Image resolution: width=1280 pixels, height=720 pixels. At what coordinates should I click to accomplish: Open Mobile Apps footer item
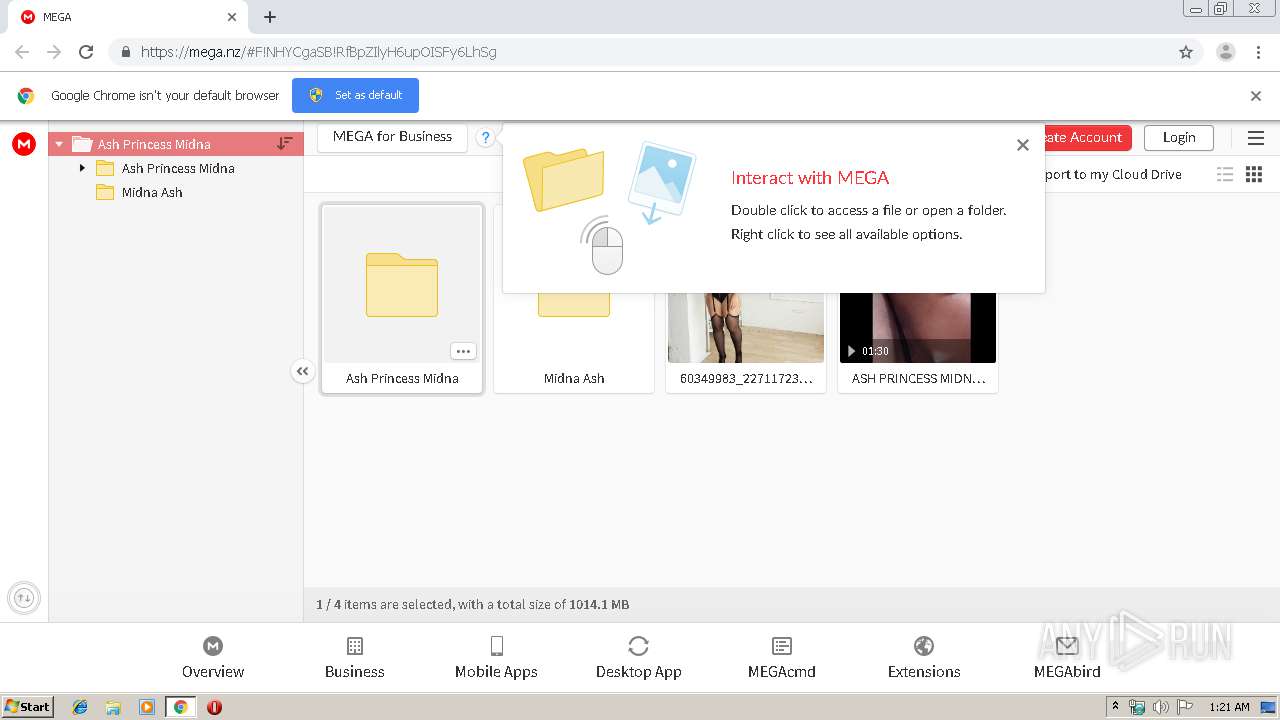click(x=496, y=658)
